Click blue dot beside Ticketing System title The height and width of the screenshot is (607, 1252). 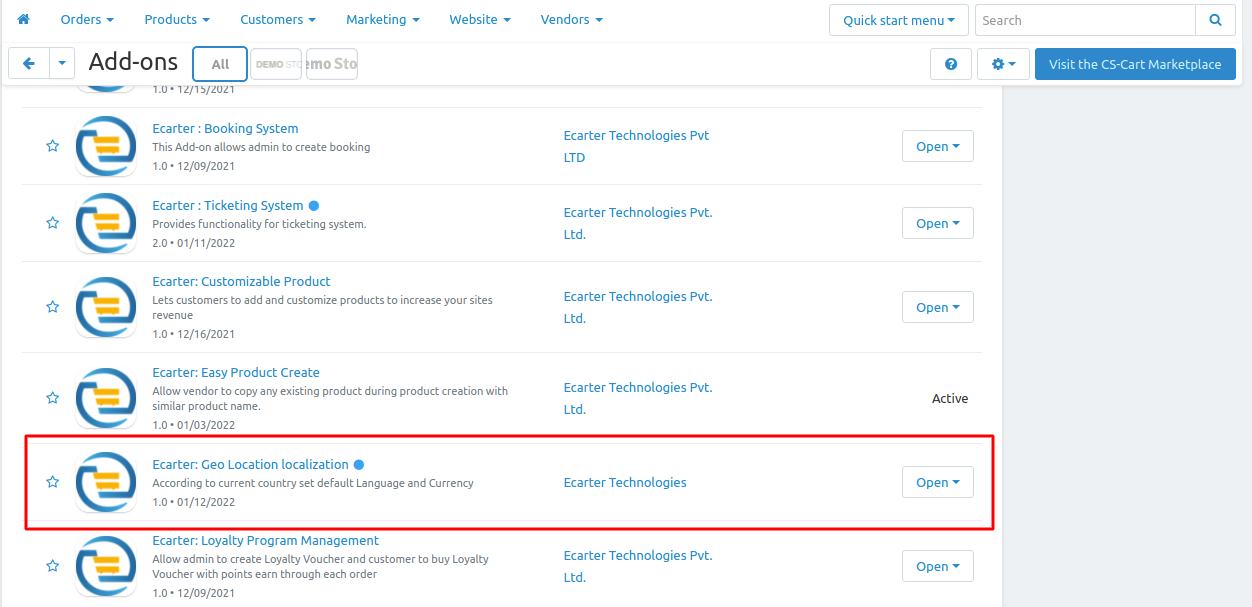click(314, 206)
